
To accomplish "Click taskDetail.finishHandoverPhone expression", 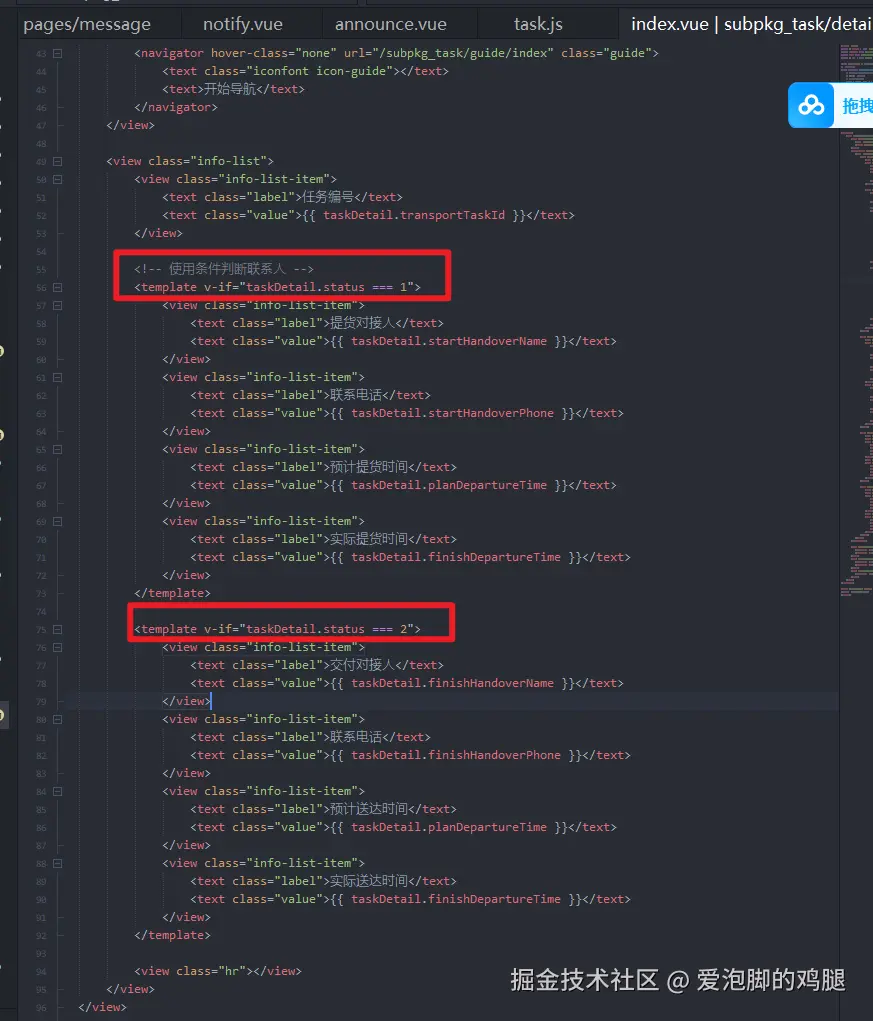I will (456, 755).
